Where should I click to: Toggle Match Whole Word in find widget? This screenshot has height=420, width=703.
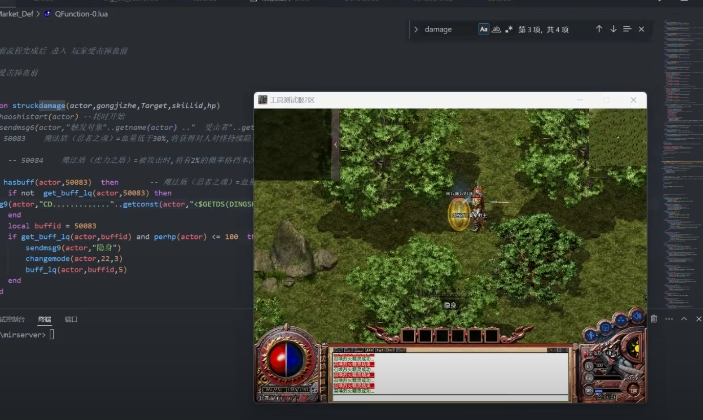pos(497,30)
